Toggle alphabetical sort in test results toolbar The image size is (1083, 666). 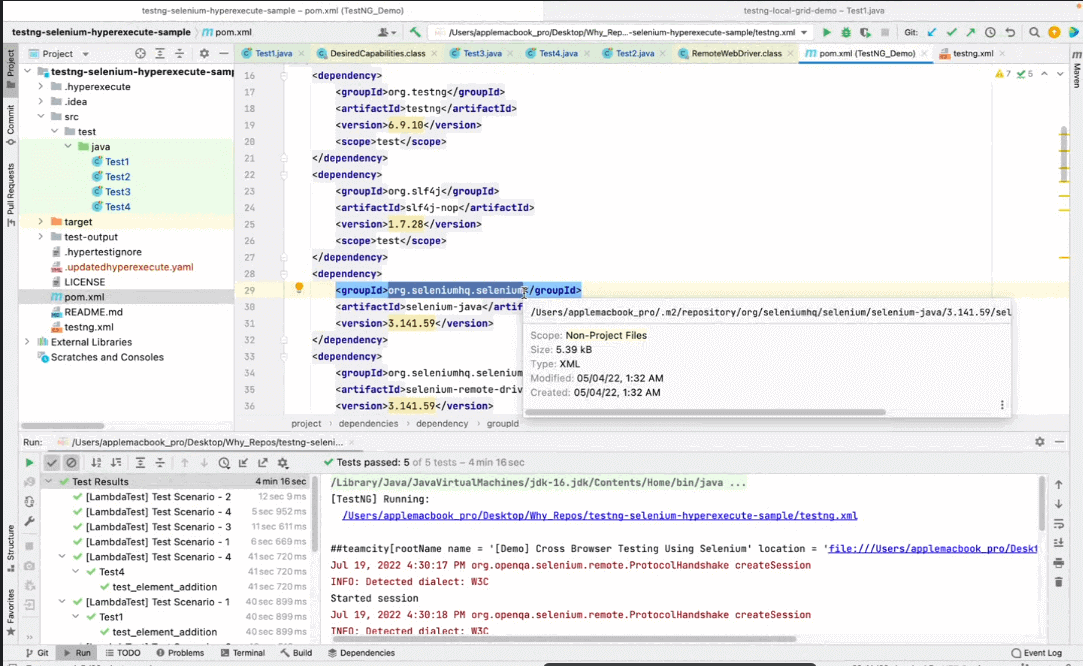pyautogui.click(x=96, y=463)
